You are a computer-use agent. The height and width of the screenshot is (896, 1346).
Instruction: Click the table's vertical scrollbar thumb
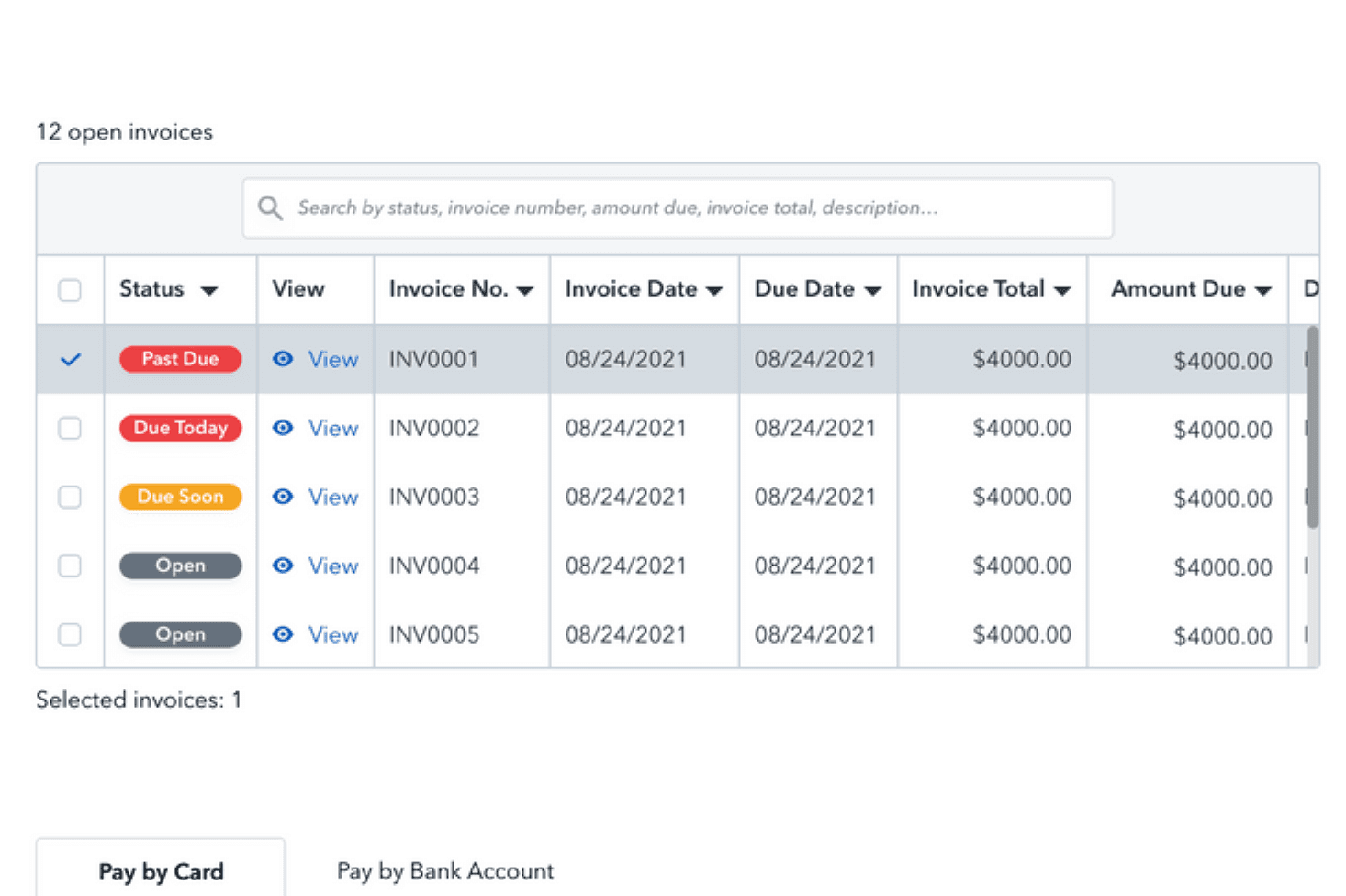click(x=1312, y=427)
